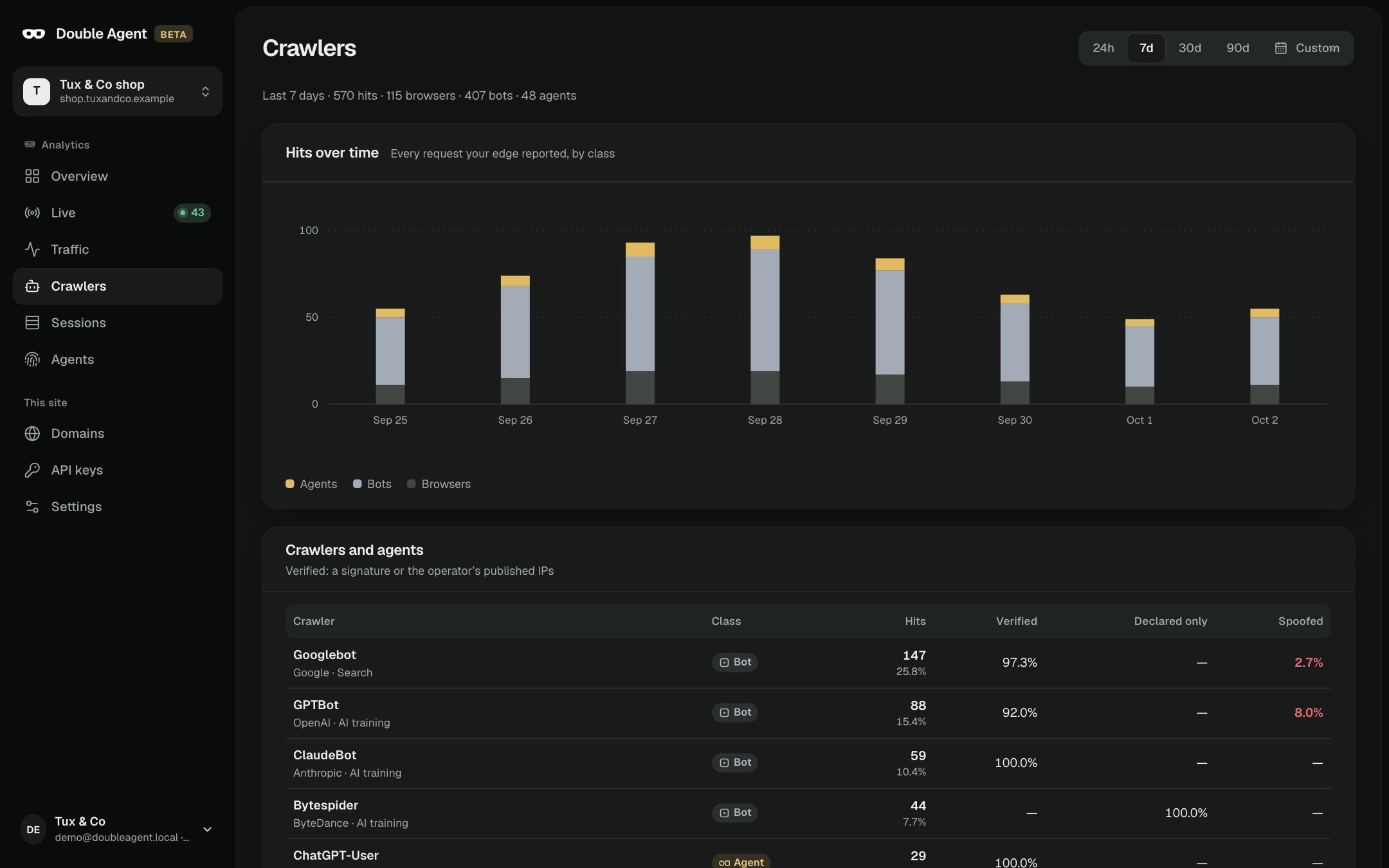The image size is (1389, 868).
Task: Click the Double Agent mask logo
Action: tap(33, 34)
